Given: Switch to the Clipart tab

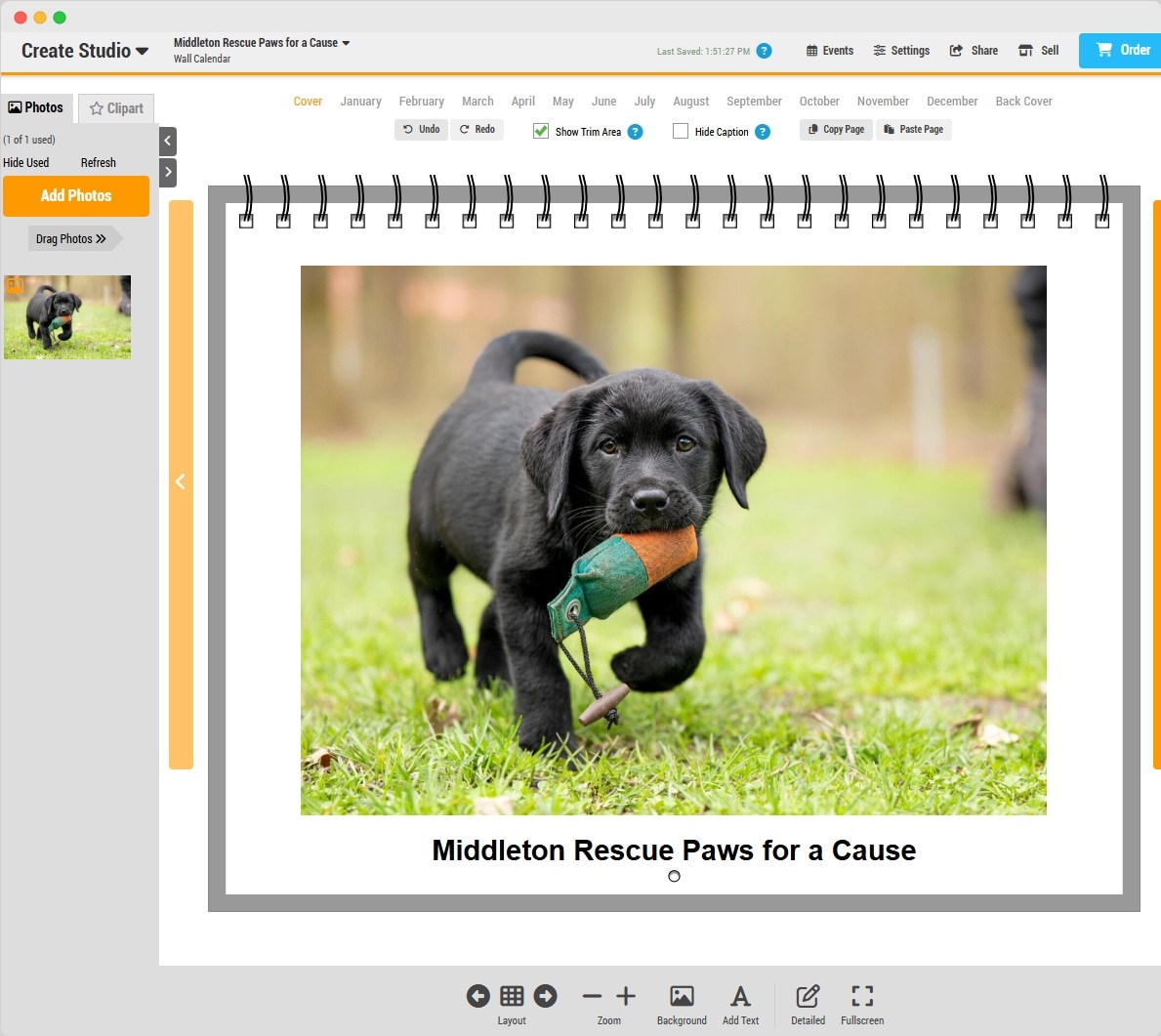Looking at the screenshot, I should tap(116, 108).
